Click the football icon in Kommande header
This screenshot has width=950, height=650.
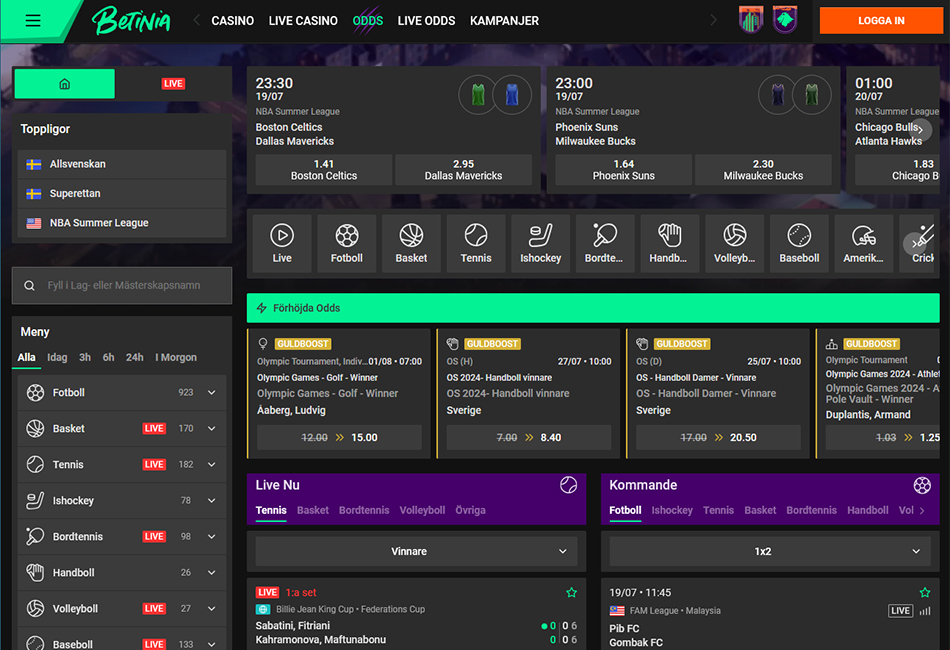(922, 485)
